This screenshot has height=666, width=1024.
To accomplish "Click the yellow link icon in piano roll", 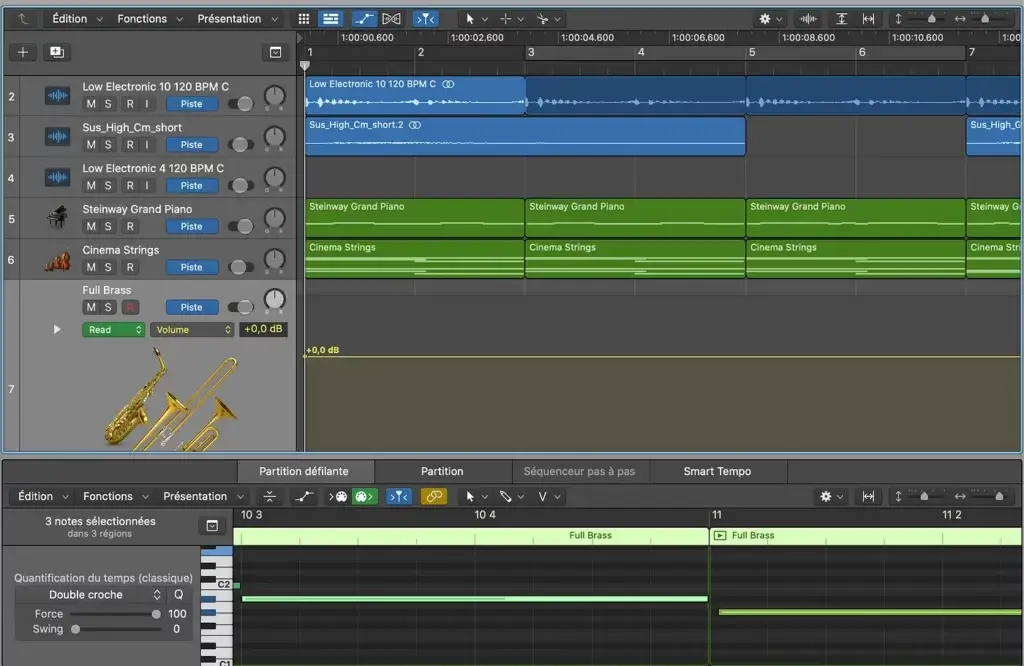I will pyautogui.click(x=433, y=496).
